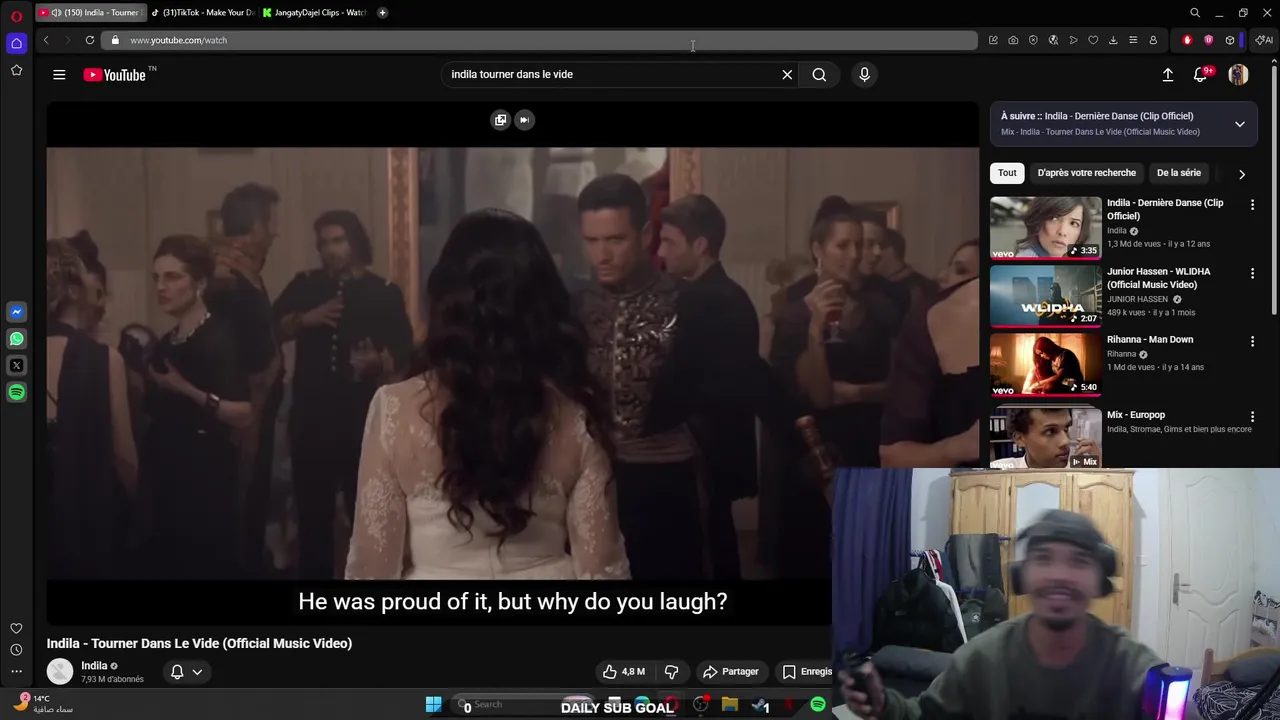This screenshot has height=720, width=1280.
Task: Open a new browser tab
Action: pos(382,13)
